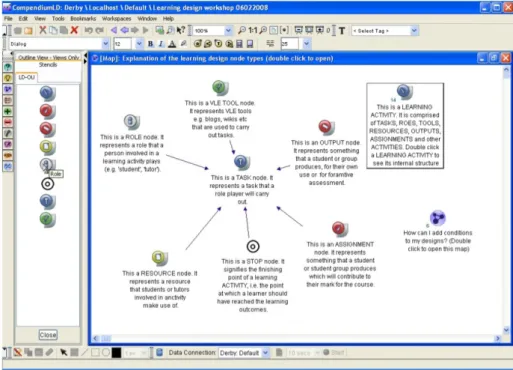Open the Bookmarks menu
Screen dimensions: 513x370
(x=83, y=19)
